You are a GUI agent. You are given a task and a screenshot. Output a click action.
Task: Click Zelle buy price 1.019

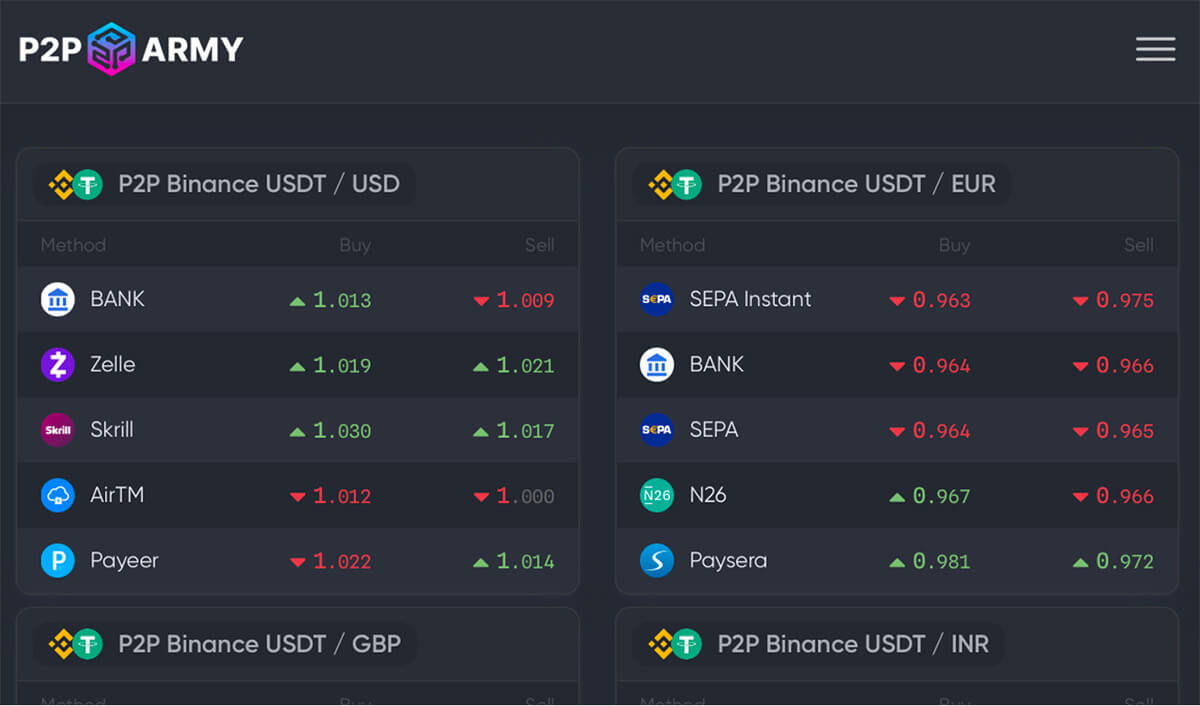(341, 366)
